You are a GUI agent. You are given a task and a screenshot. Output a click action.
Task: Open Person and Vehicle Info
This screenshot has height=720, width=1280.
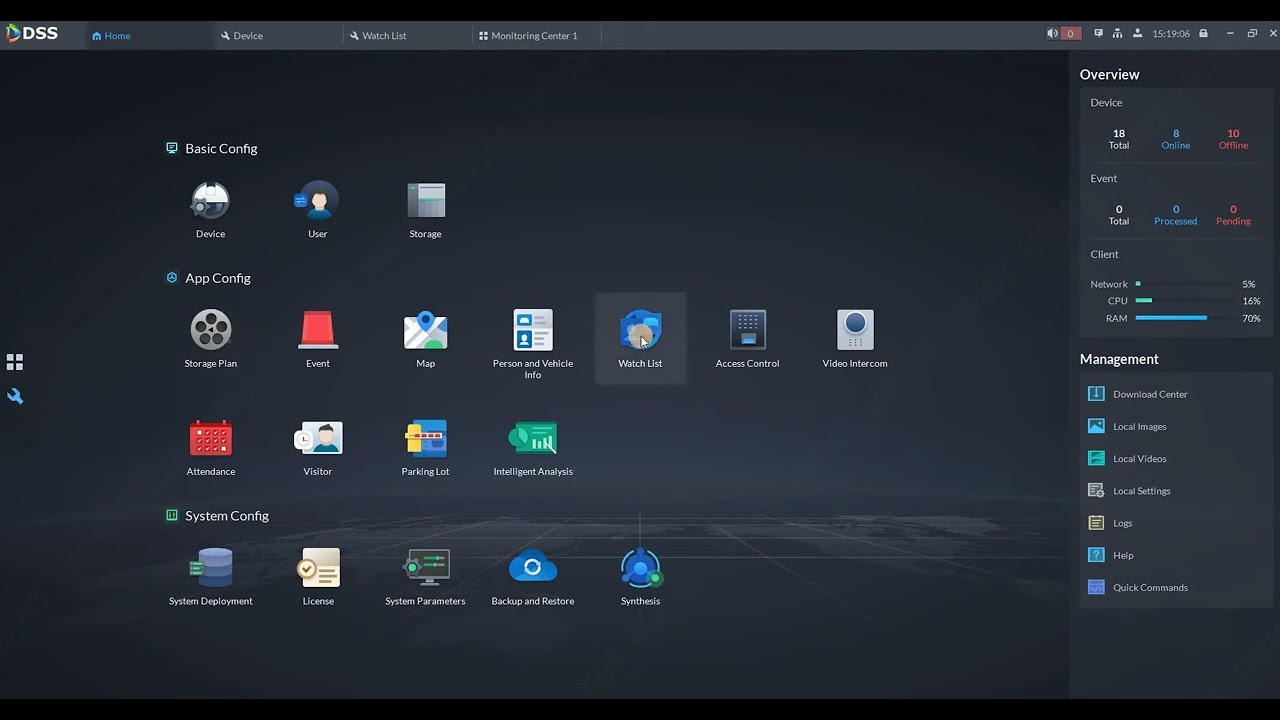(x=533, y=330)
